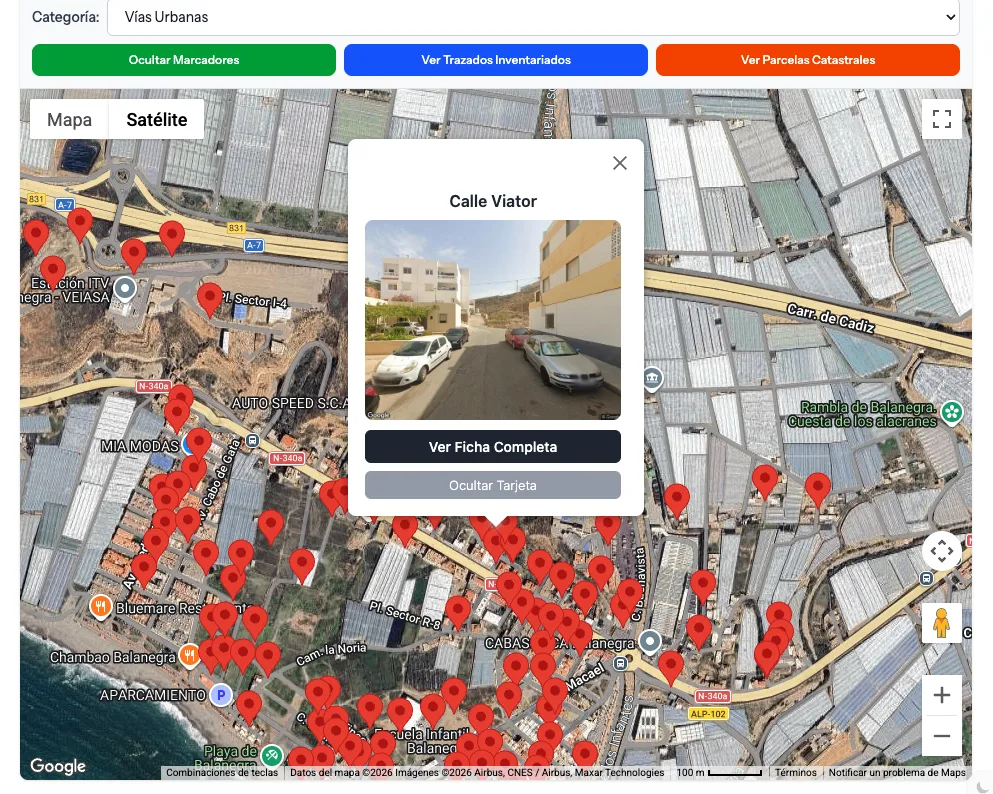993x794 pixels.
Task: View the Calle Viator street photo thumbnail
Action: 492,319
